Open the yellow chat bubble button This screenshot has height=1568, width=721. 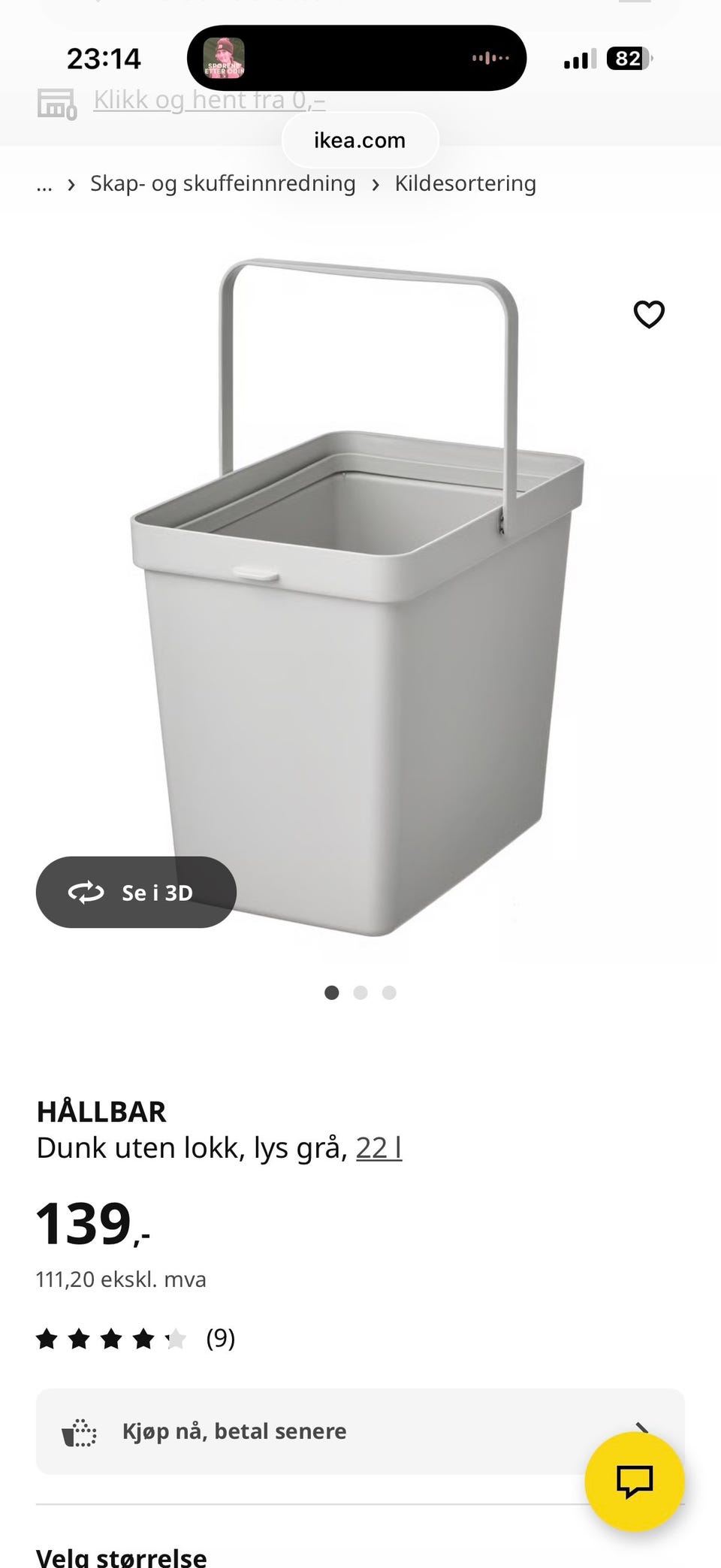(635, 1482)
